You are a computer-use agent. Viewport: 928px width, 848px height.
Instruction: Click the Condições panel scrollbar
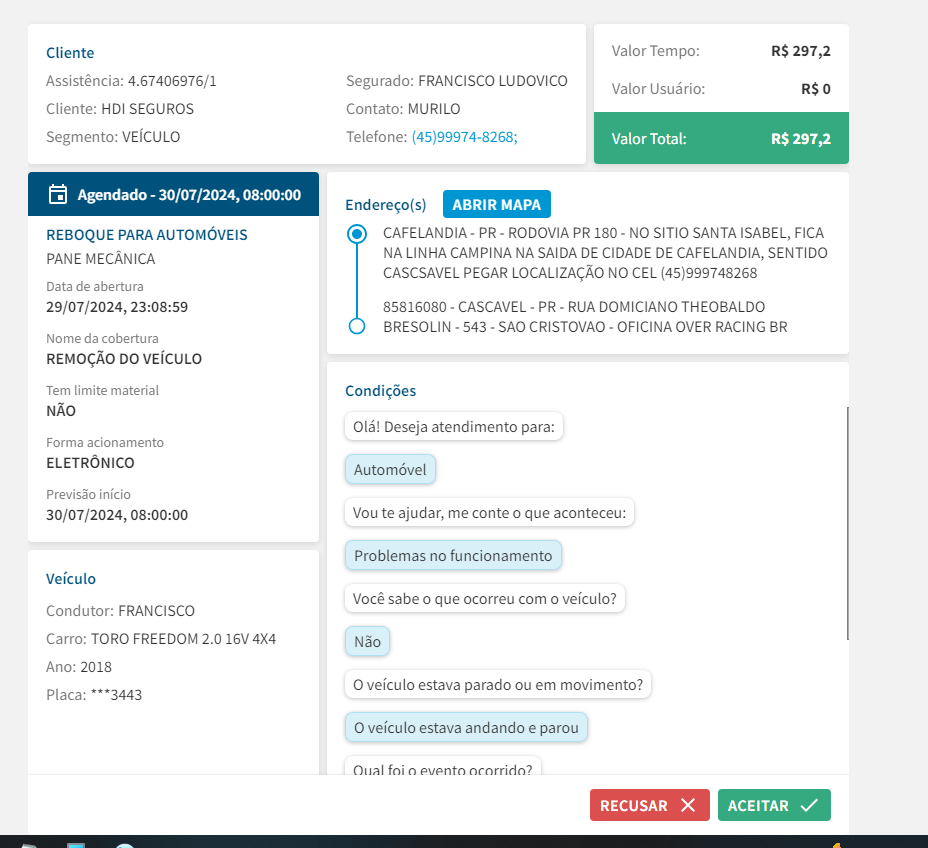848,523
